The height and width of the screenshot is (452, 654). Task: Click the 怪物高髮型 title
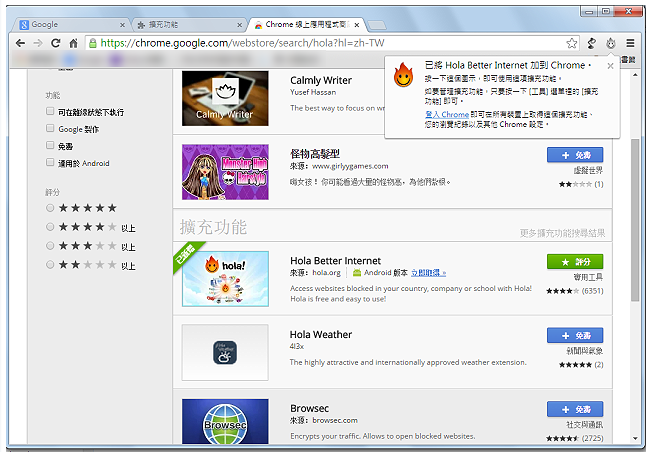[315, 154]
